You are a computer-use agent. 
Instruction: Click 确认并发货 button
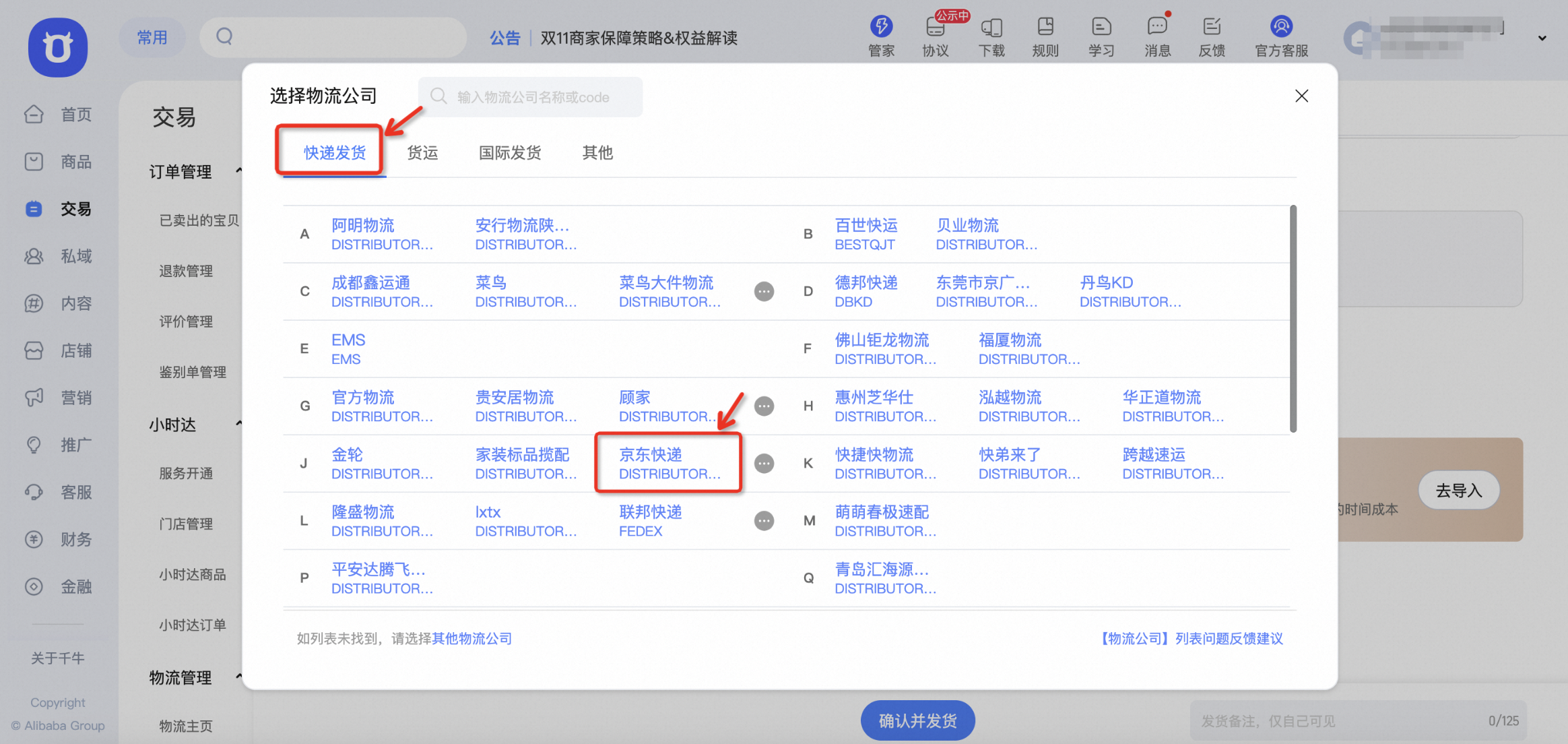(x=917, y=720)
